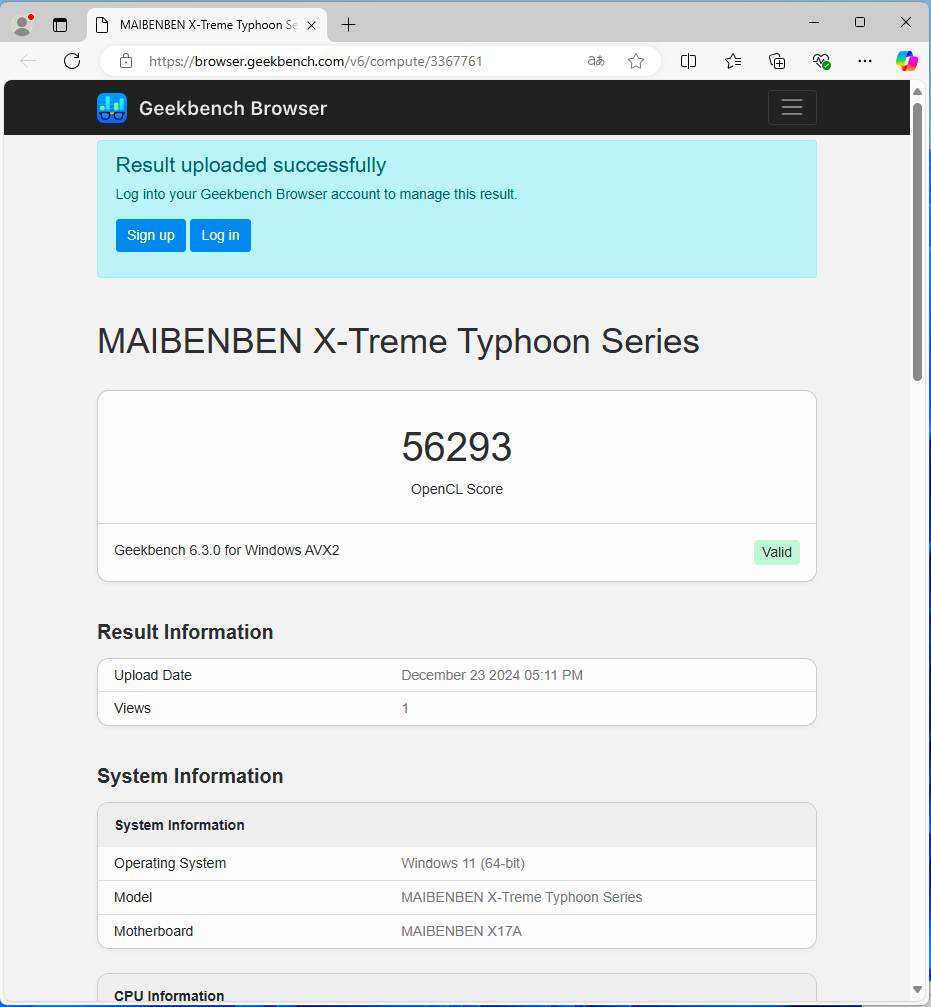Maximize the browser window

(x=860, y=22)
